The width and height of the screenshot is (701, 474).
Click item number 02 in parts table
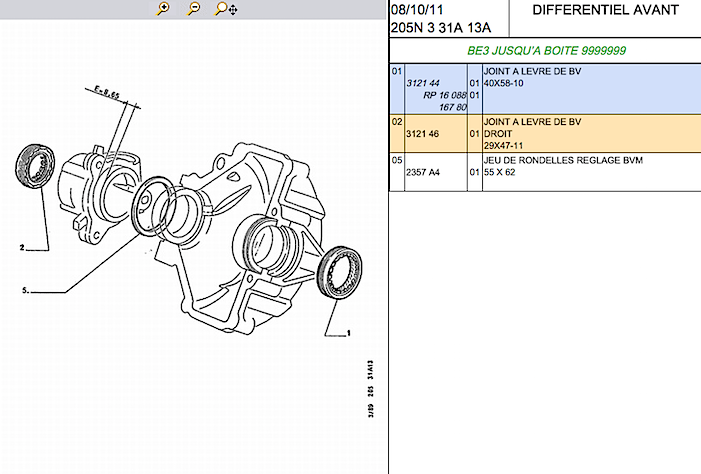397,122
